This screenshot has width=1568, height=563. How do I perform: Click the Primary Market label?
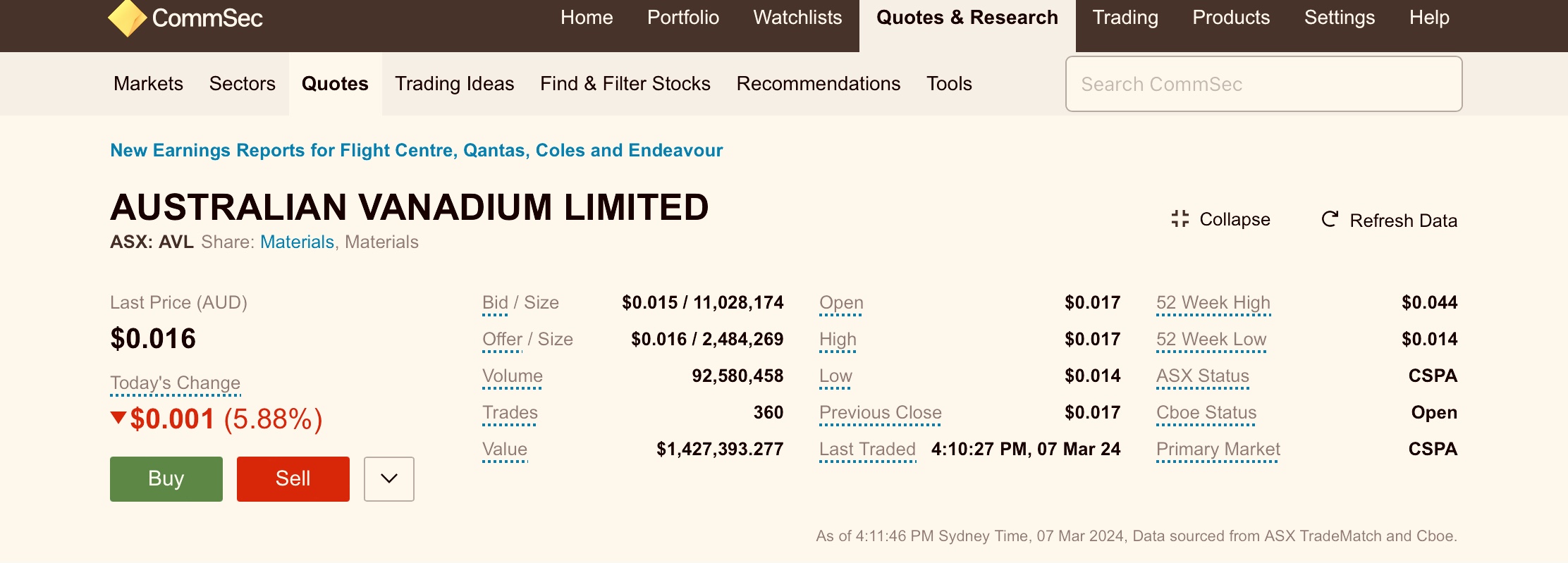coord(1218,450)
